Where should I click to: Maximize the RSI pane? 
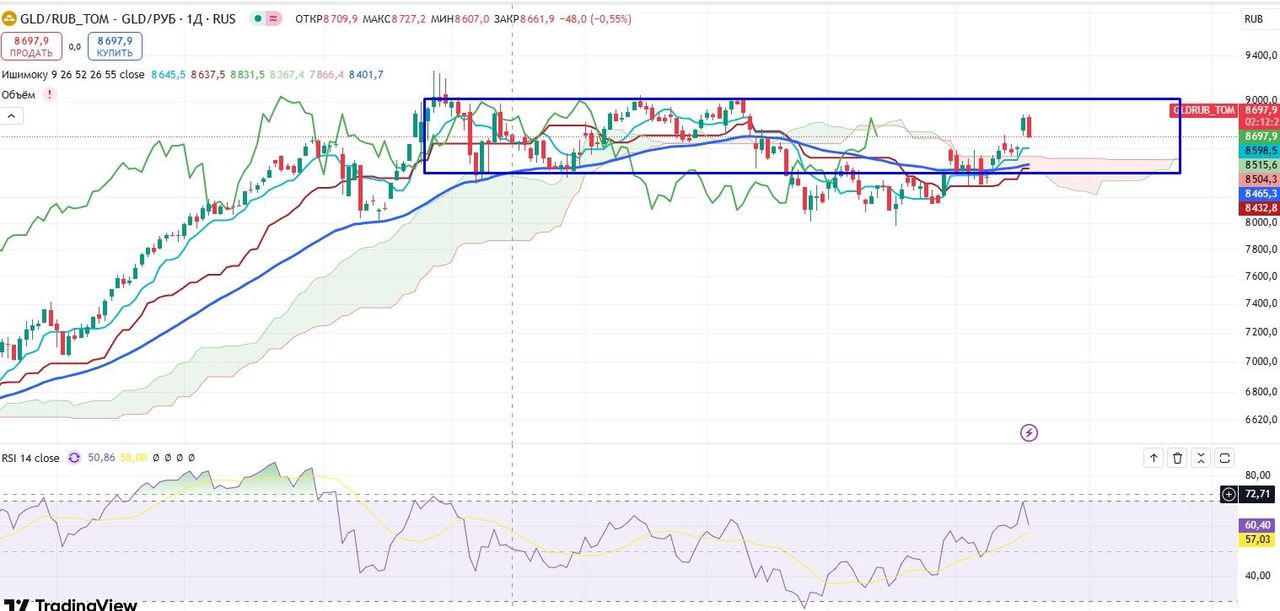pos(1225,458)
